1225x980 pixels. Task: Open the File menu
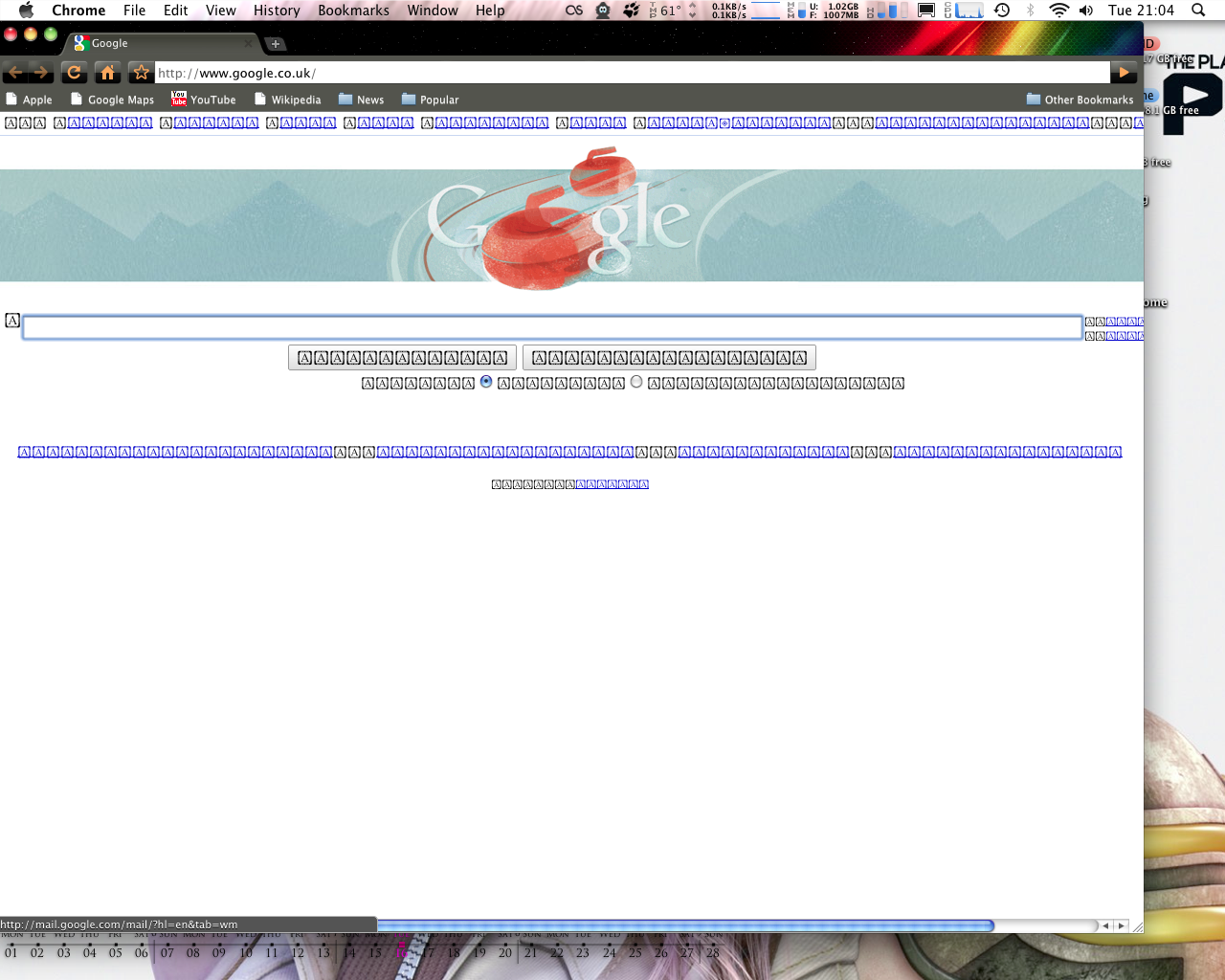pos(135,11)
